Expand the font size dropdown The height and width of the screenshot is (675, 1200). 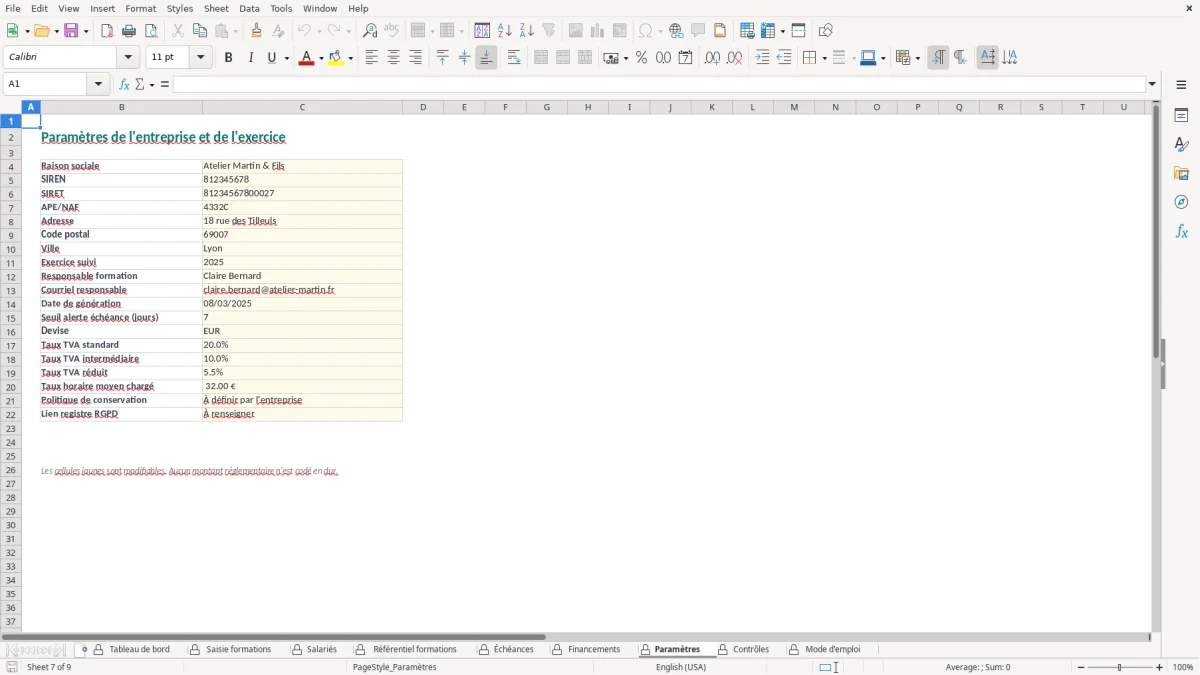pyautogui.click(x=201, y=58)
